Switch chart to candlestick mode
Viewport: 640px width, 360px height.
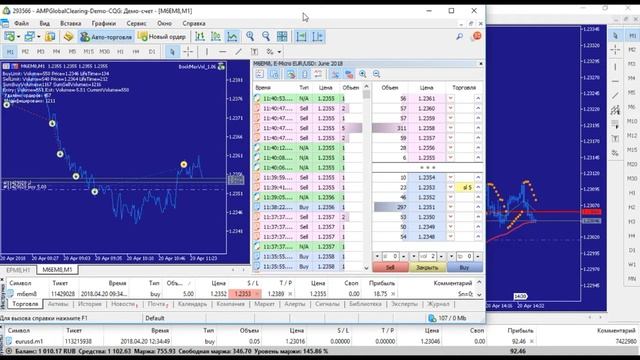(x=216, y=37)
